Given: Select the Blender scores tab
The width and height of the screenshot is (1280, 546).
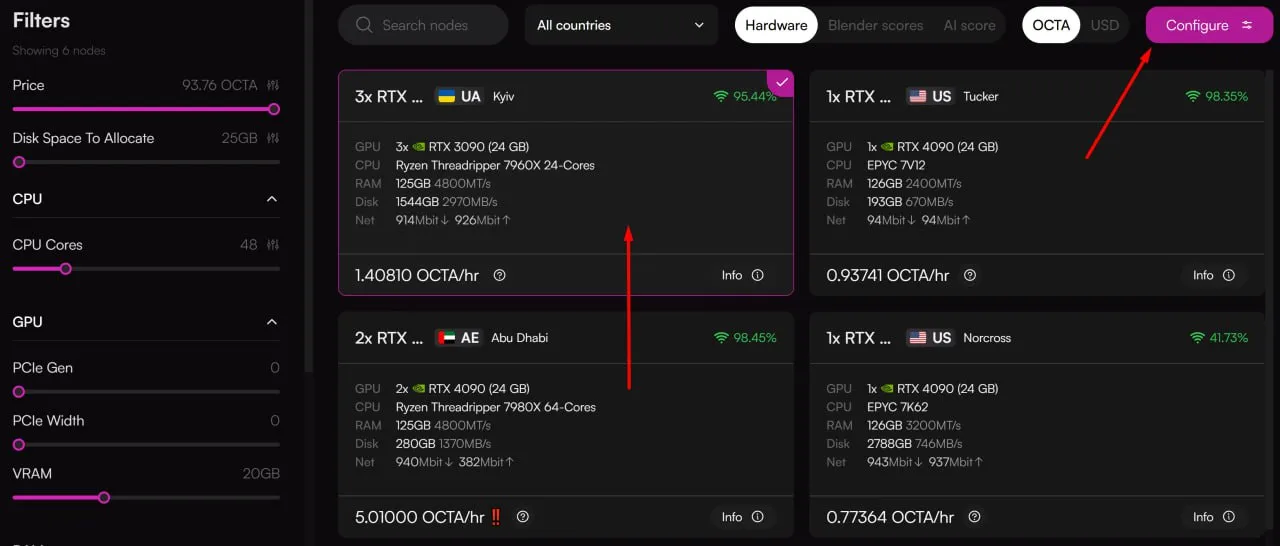Looking at the screenshot, I should point(875,25).
